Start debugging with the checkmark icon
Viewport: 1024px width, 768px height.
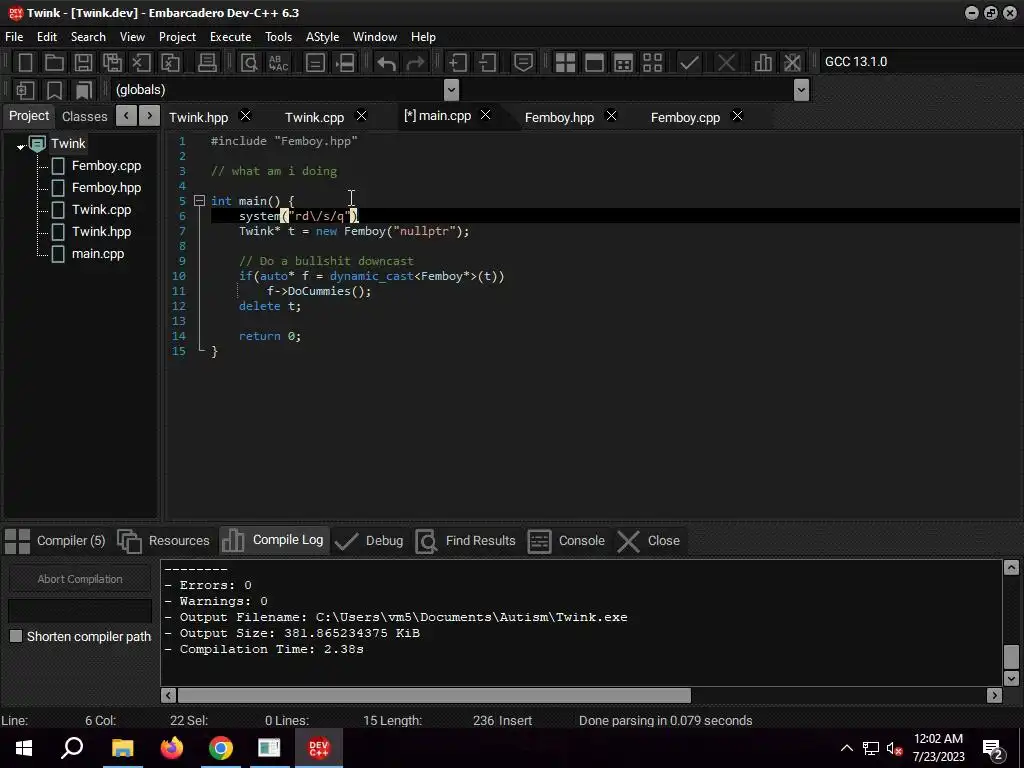pyautogui.click(x=688, y=63)
